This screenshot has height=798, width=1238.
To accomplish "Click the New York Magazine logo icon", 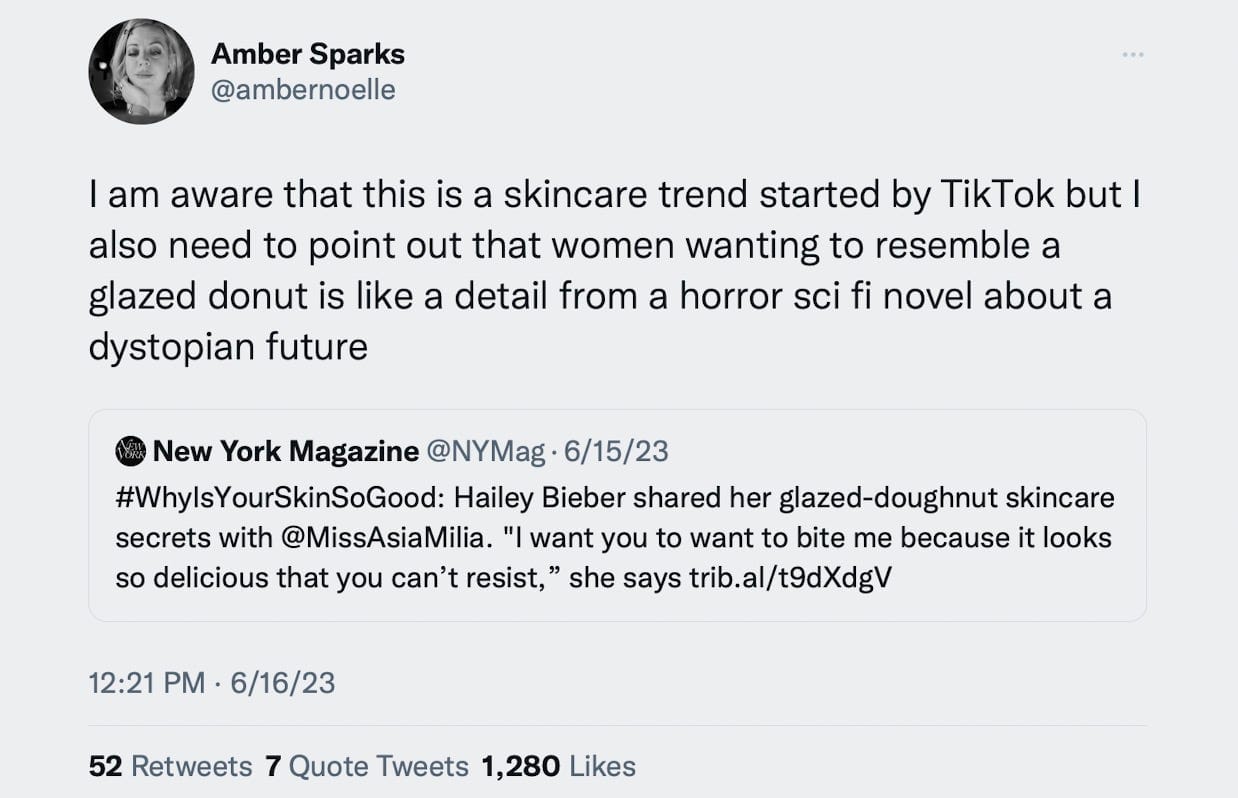I will 131,451.
